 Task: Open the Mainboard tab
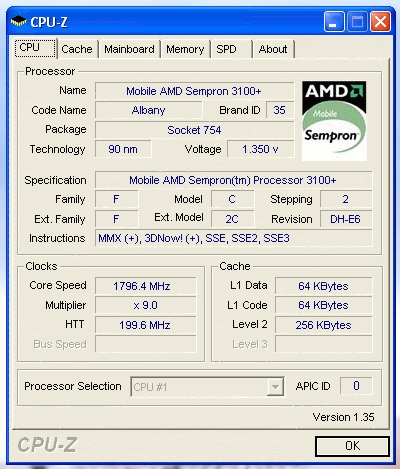[129, 49]
